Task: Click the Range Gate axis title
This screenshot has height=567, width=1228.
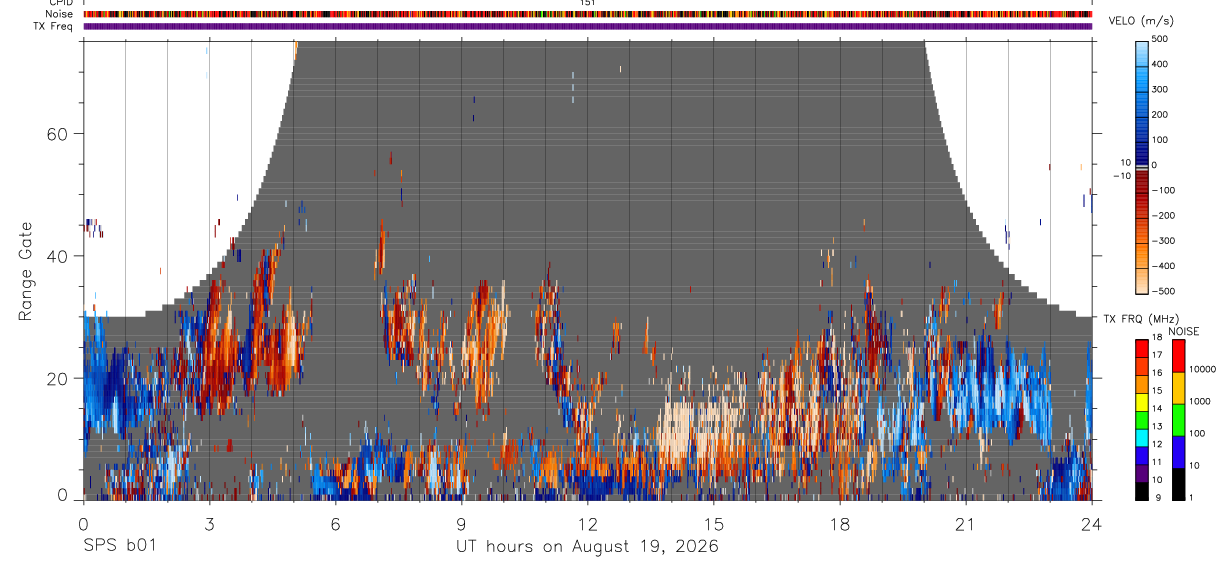Action: [26, 272]
